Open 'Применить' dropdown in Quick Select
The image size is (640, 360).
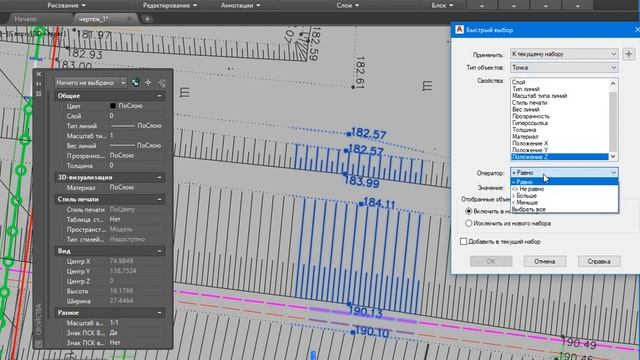click(564, 54)
